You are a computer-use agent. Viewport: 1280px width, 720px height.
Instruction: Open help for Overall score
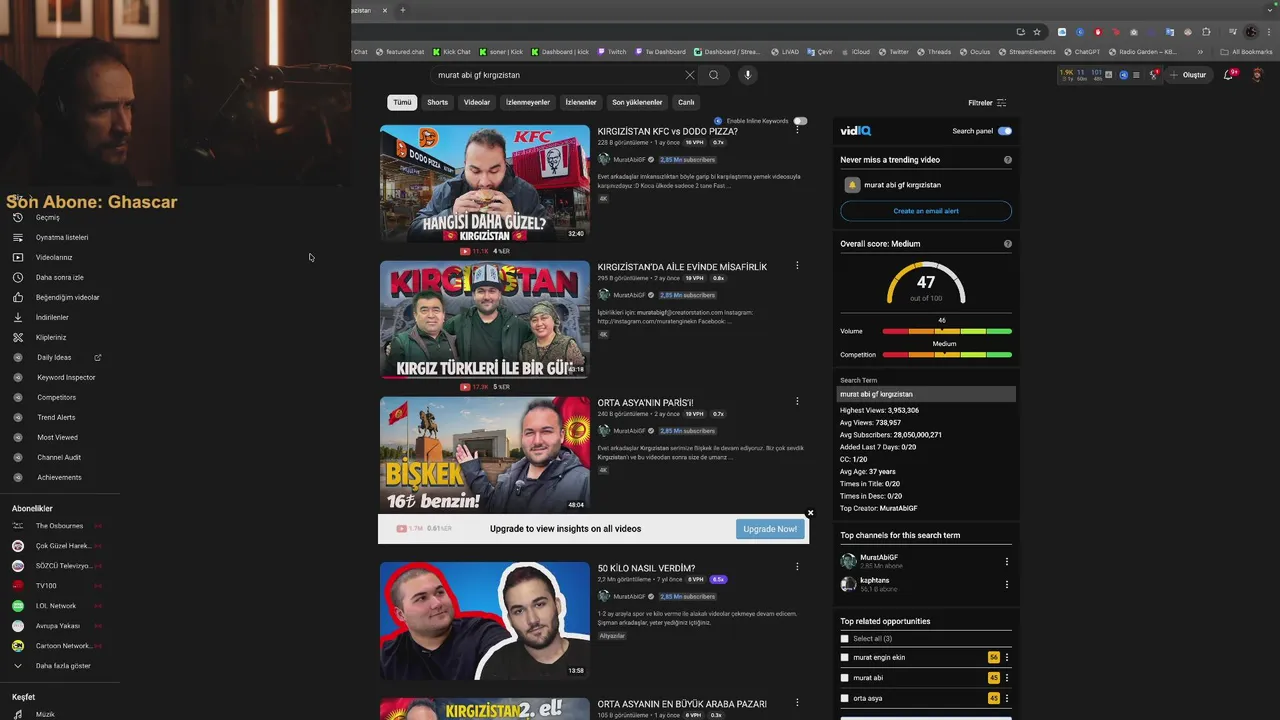click(x=1008, y=244)
